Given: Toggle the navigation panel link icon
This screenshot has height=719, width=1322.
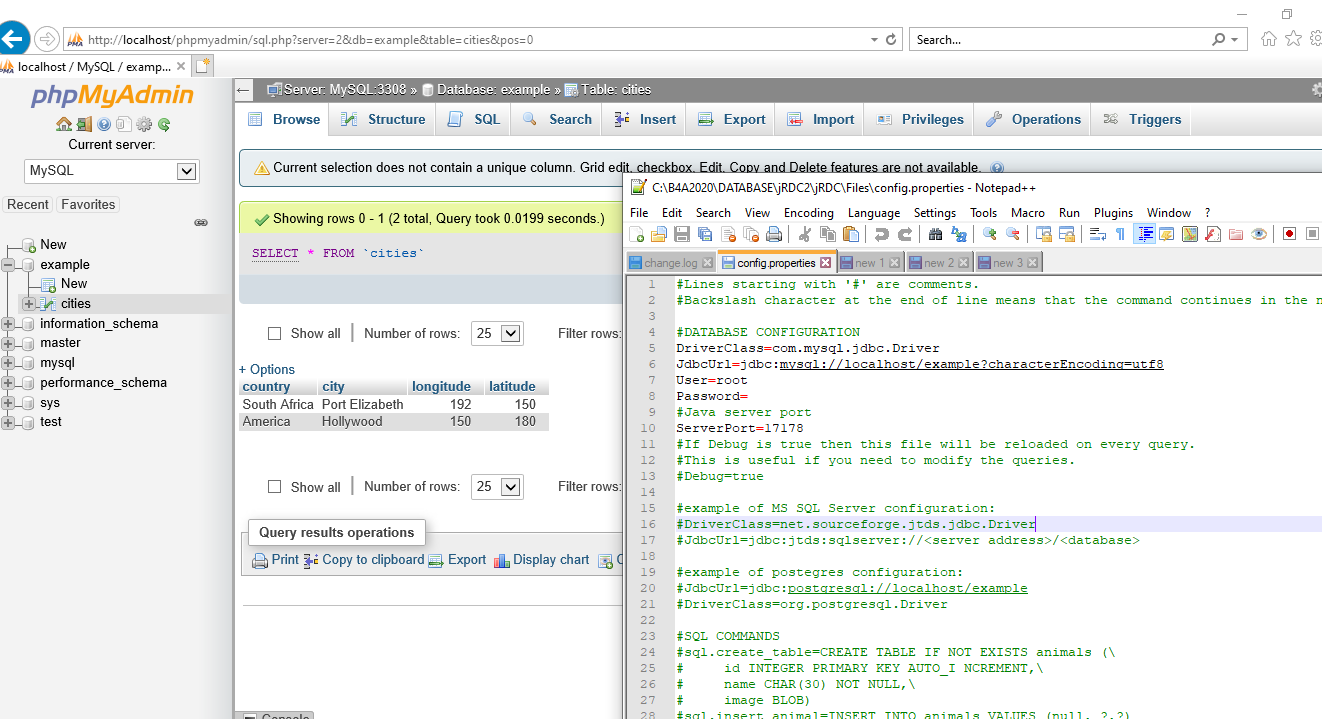Looking at the screenshot, I should tap(200, 223).
